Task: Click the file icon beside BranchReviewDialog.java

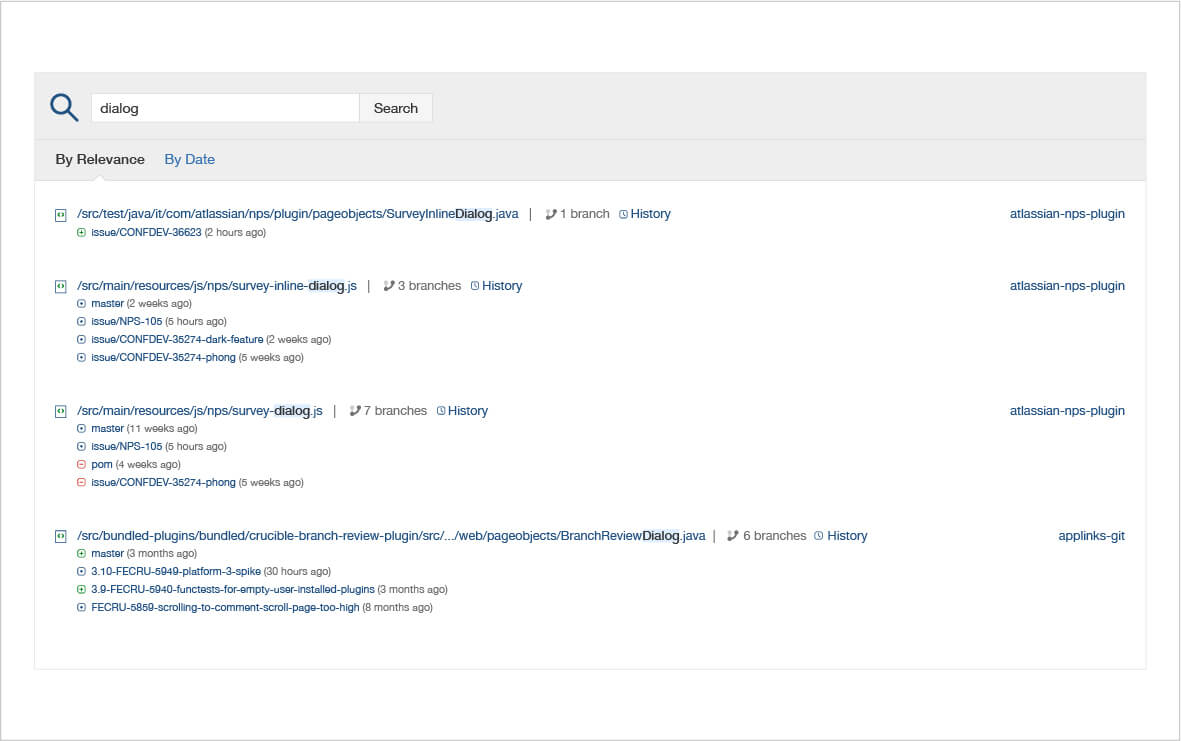Action: (61, 536)
